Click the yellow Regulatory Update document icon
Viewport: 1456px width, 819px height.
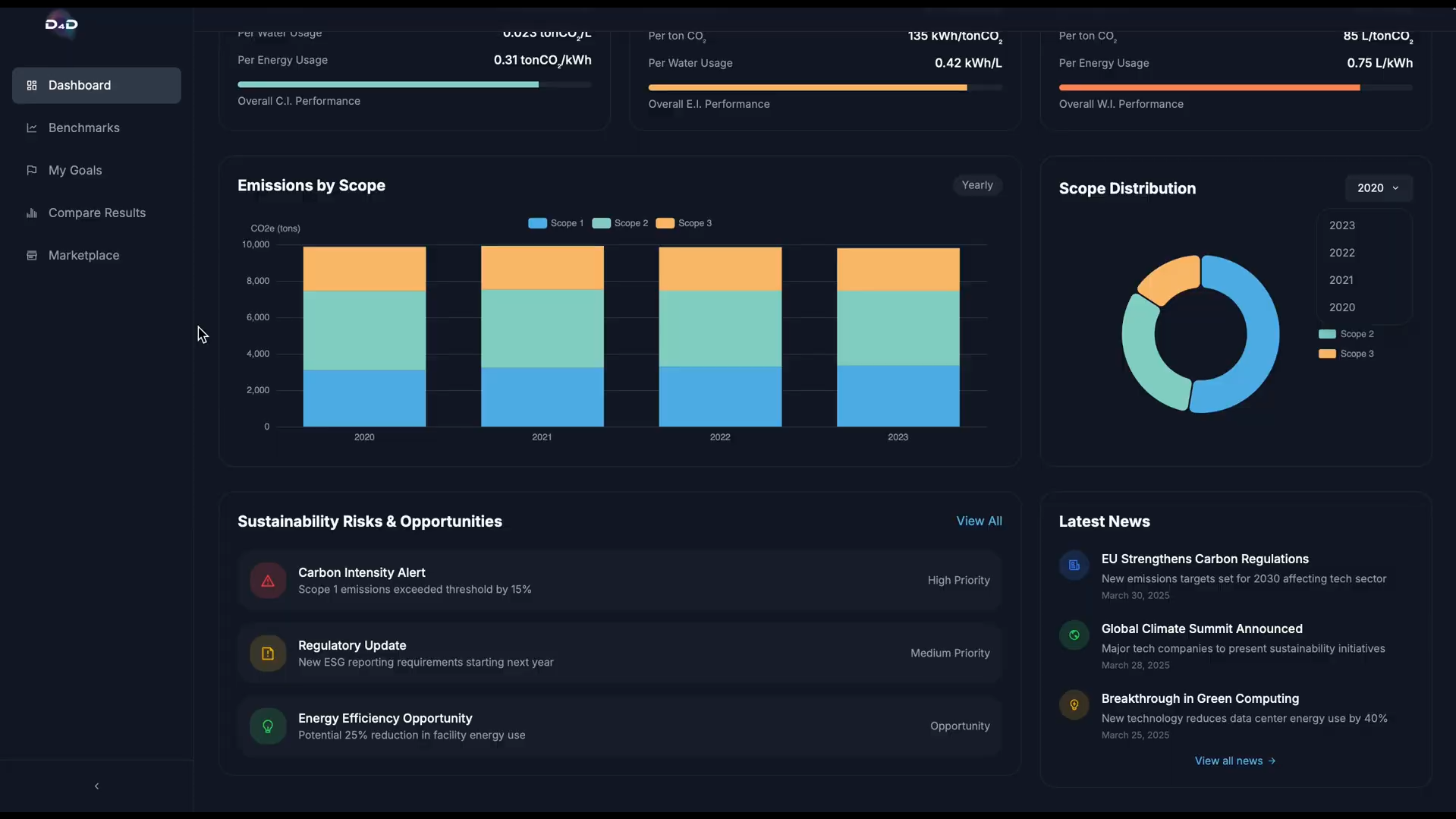pos(268,654)
